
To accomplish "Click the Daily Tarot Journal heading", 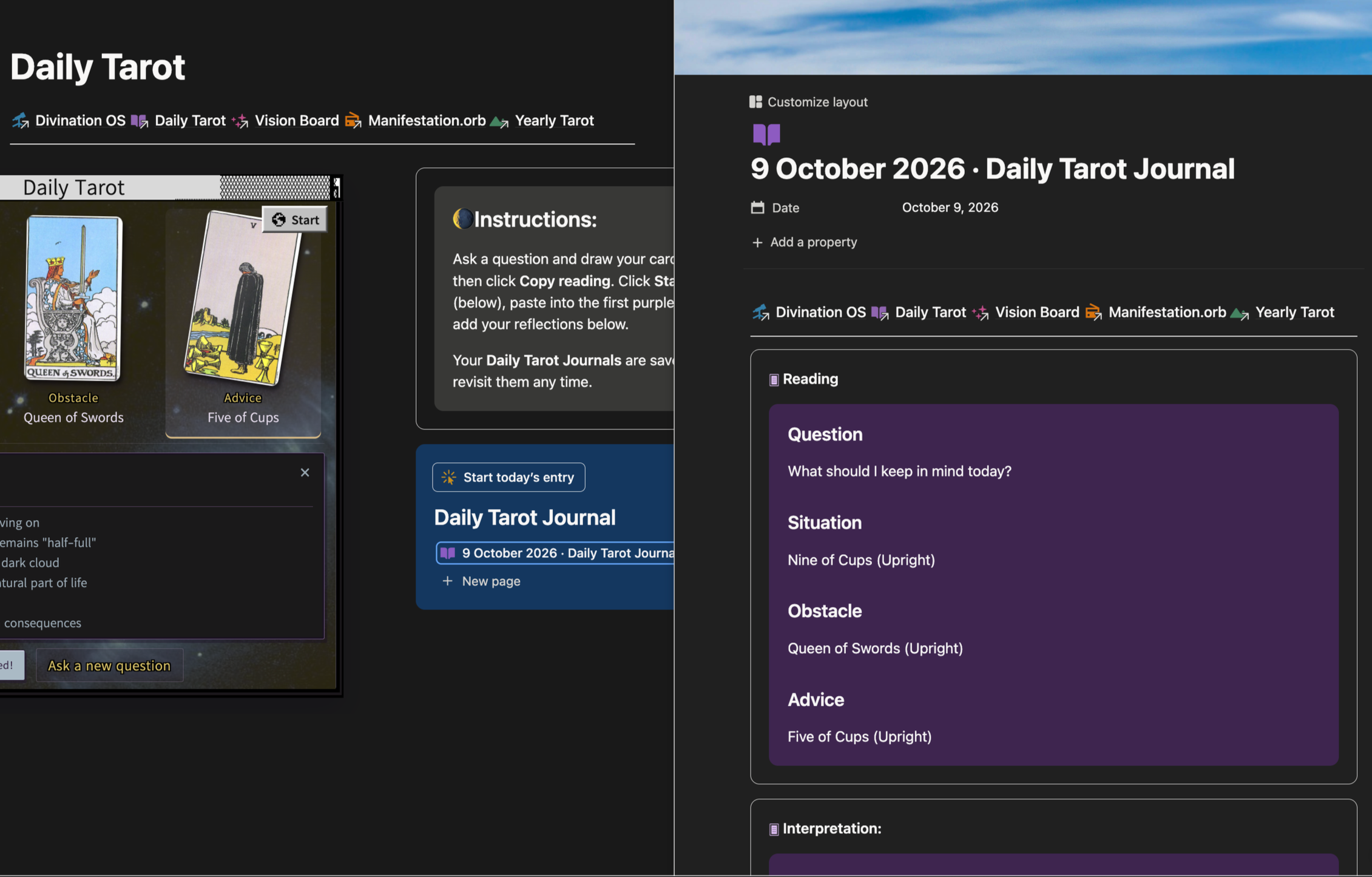I will coord(525,517).
